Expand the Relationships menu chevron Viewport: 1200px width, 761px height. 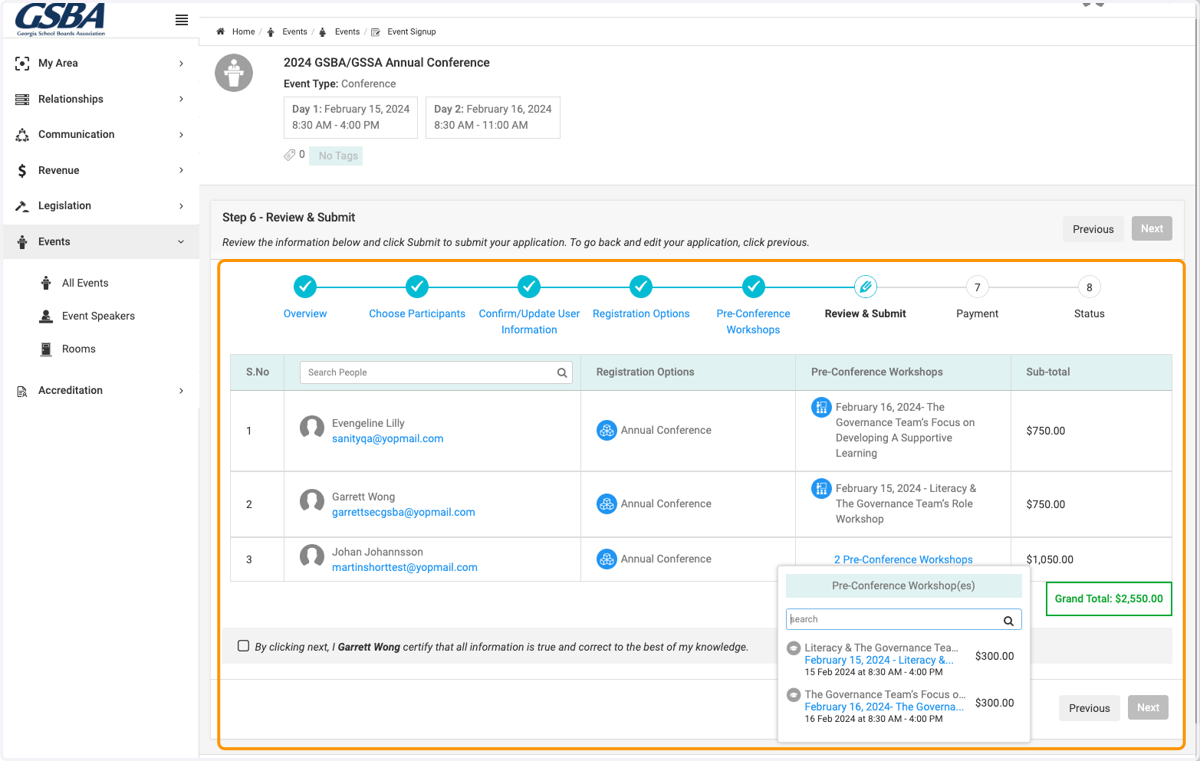click(x=181, y=99)
